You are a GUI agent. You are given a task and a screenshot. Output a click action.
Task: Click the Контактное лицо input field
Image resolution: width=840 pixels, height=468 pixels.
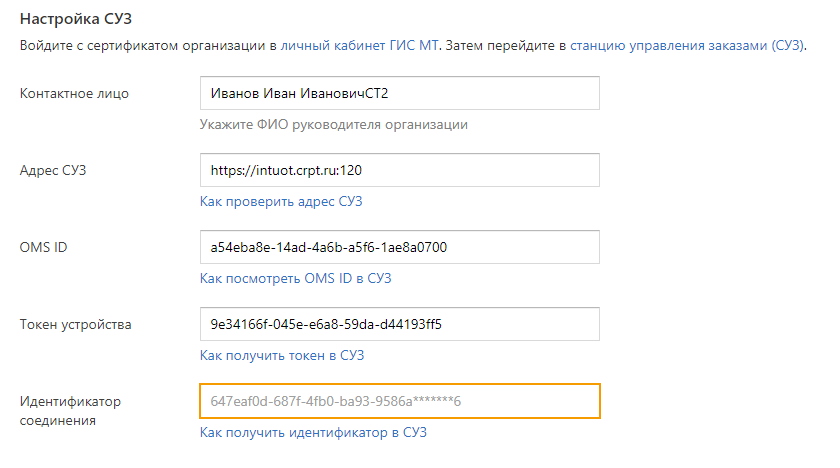(399, 93)
